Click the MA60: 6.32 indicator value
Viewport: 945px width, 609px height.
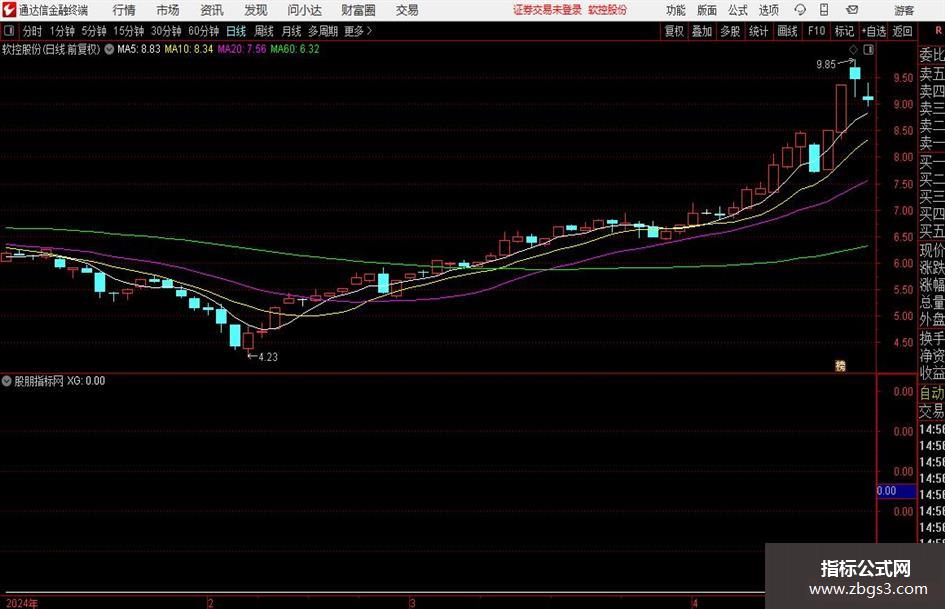click(295, 49)
